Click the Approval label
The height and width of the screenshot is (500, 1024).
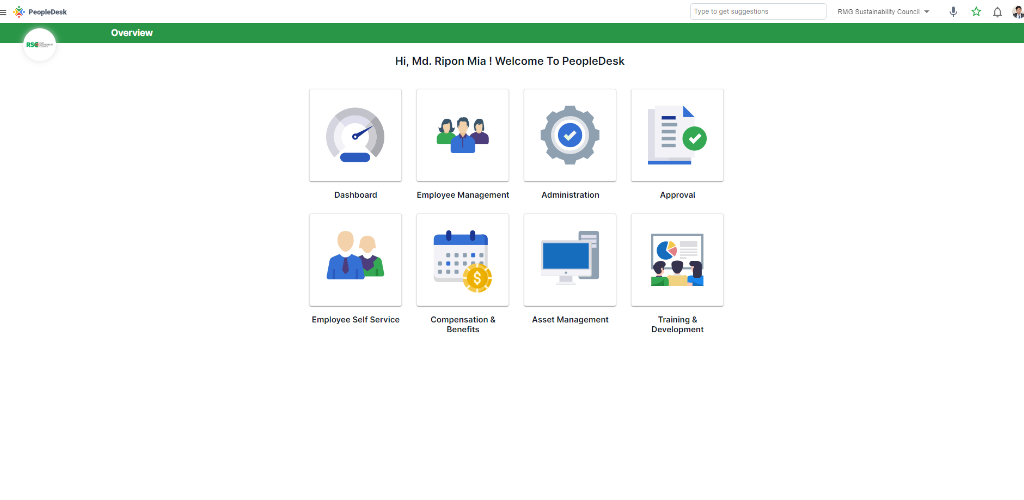(677, 195)
